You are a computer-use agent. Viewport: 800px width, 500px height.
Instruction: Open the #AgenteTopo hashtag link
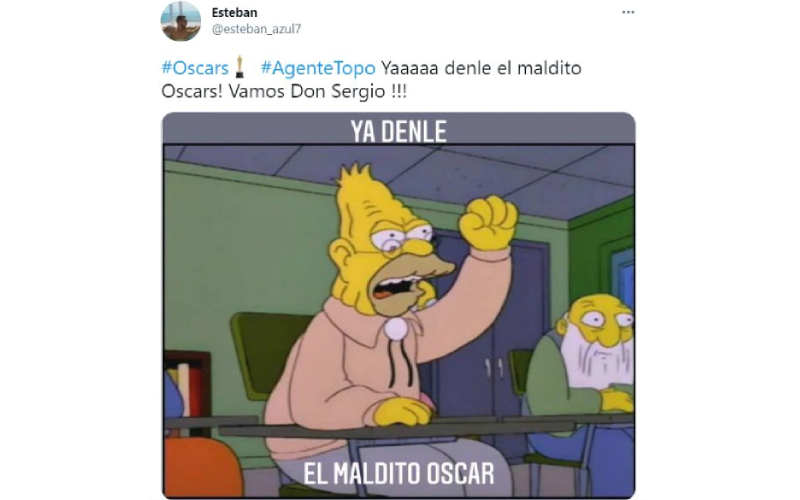pyautogui.click(x=318, y=68)
